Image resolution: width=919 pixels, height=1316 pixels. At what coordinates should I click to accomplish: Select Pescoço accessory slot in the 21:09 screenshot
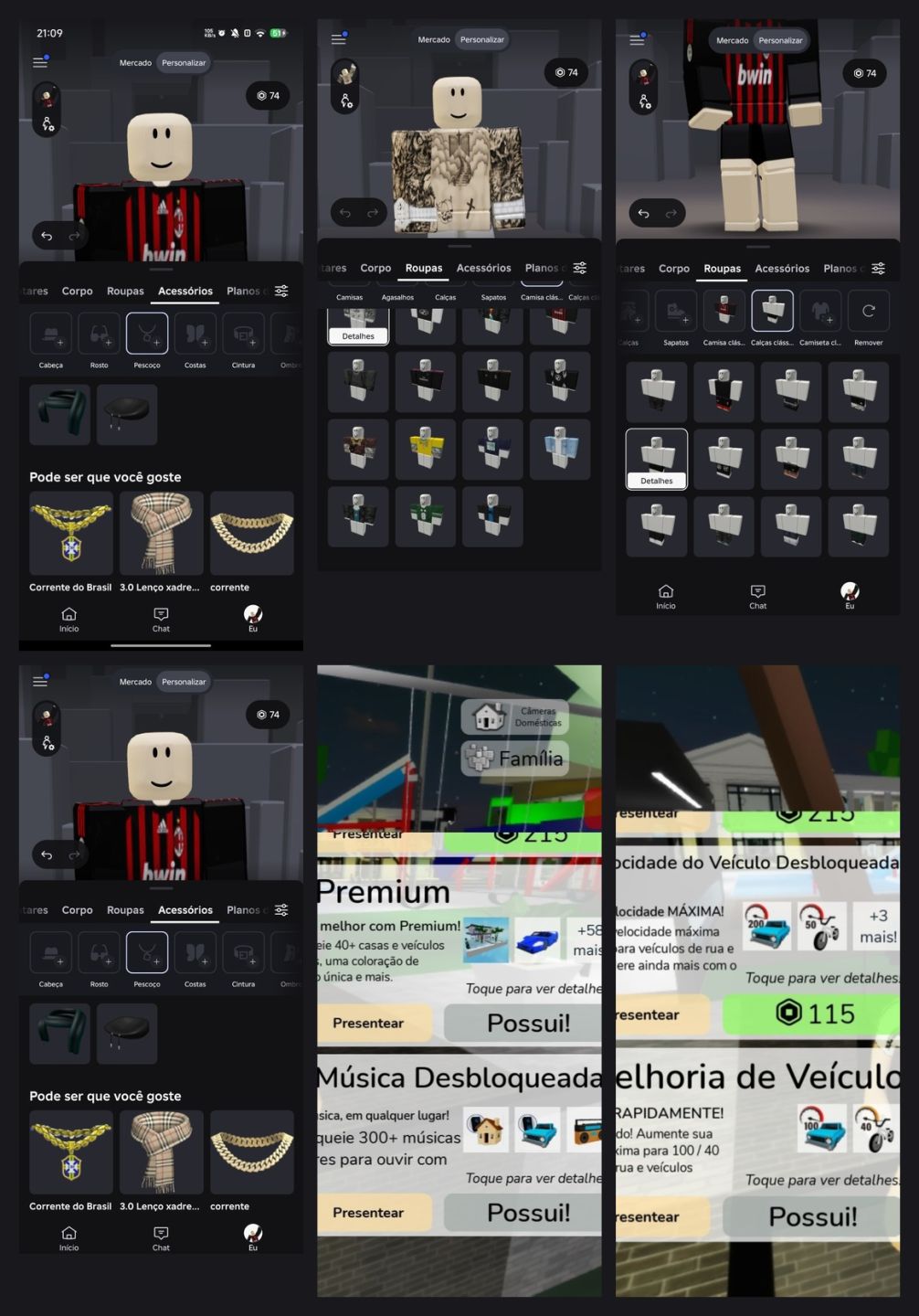[147, 334]
